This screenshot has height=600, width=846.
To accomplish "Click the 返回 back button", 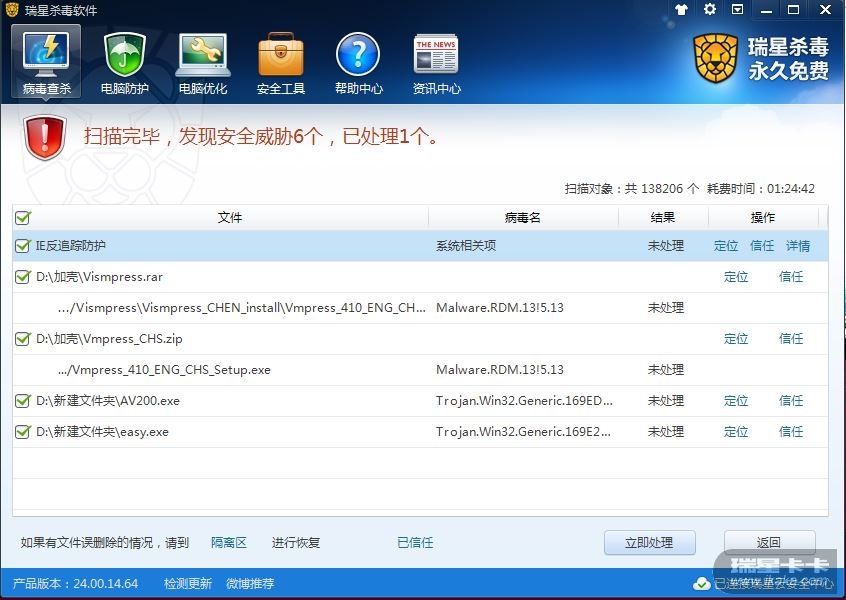I will pyautogui.click(x=769, y=543).
